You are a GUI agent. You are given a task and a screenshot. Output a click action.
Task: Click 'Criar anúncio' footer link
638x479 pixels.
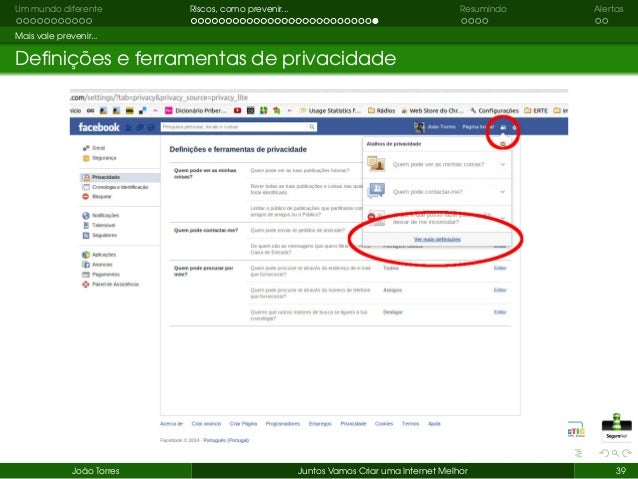click(x=206, y=424)
